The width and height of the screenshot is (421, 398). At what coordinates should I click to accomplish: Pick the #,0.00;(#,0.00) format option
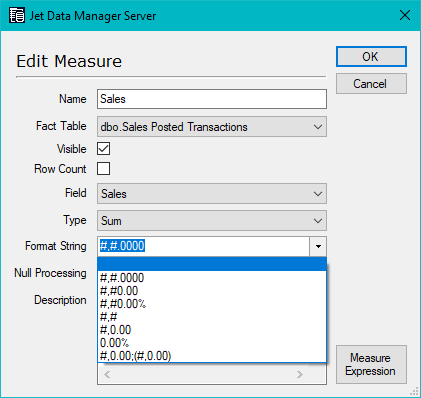(212, 356)
